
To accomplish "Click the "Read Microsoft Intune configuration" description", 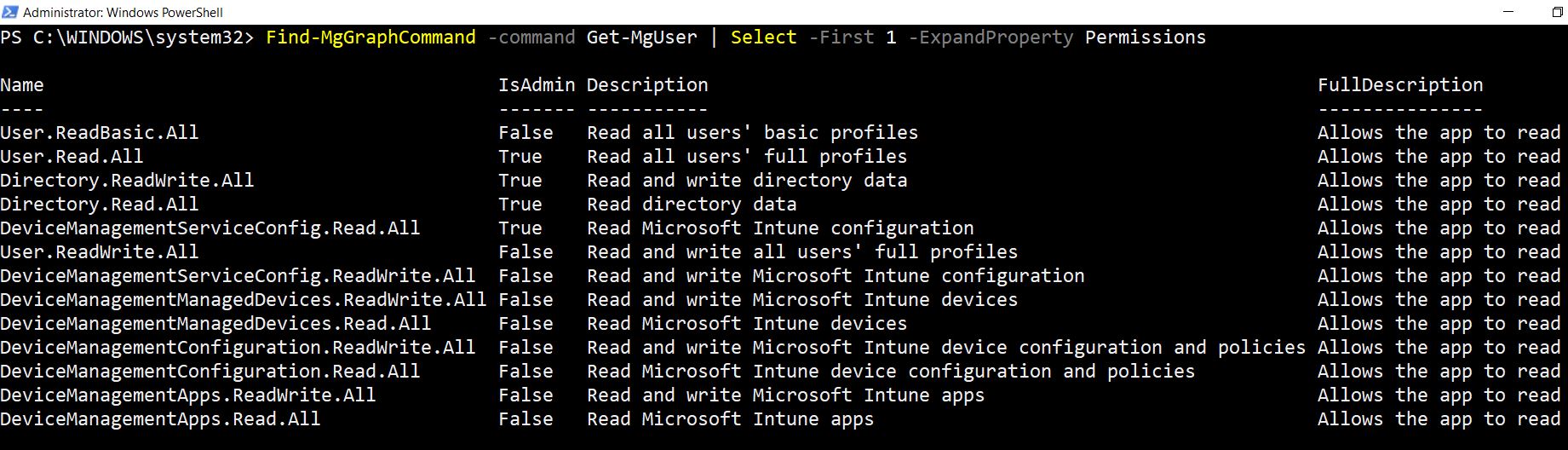I will tap(780, 228).
